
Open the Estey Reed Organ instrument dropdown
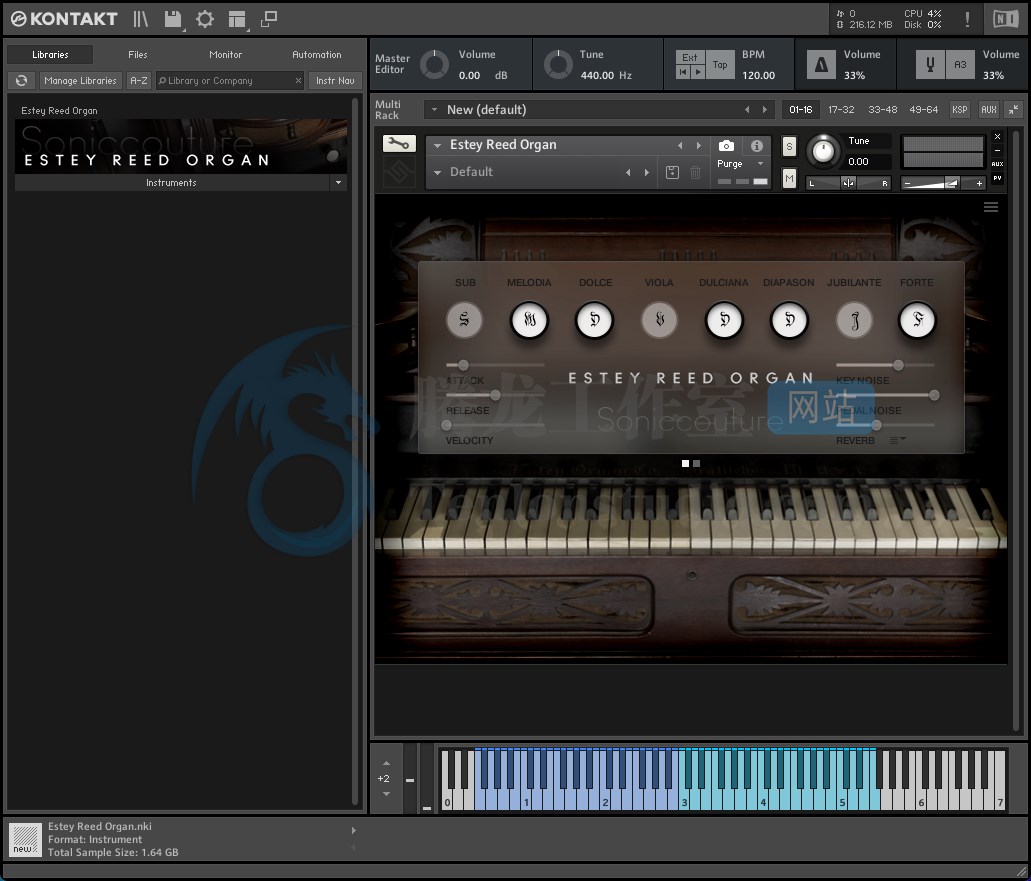point(437,145)
